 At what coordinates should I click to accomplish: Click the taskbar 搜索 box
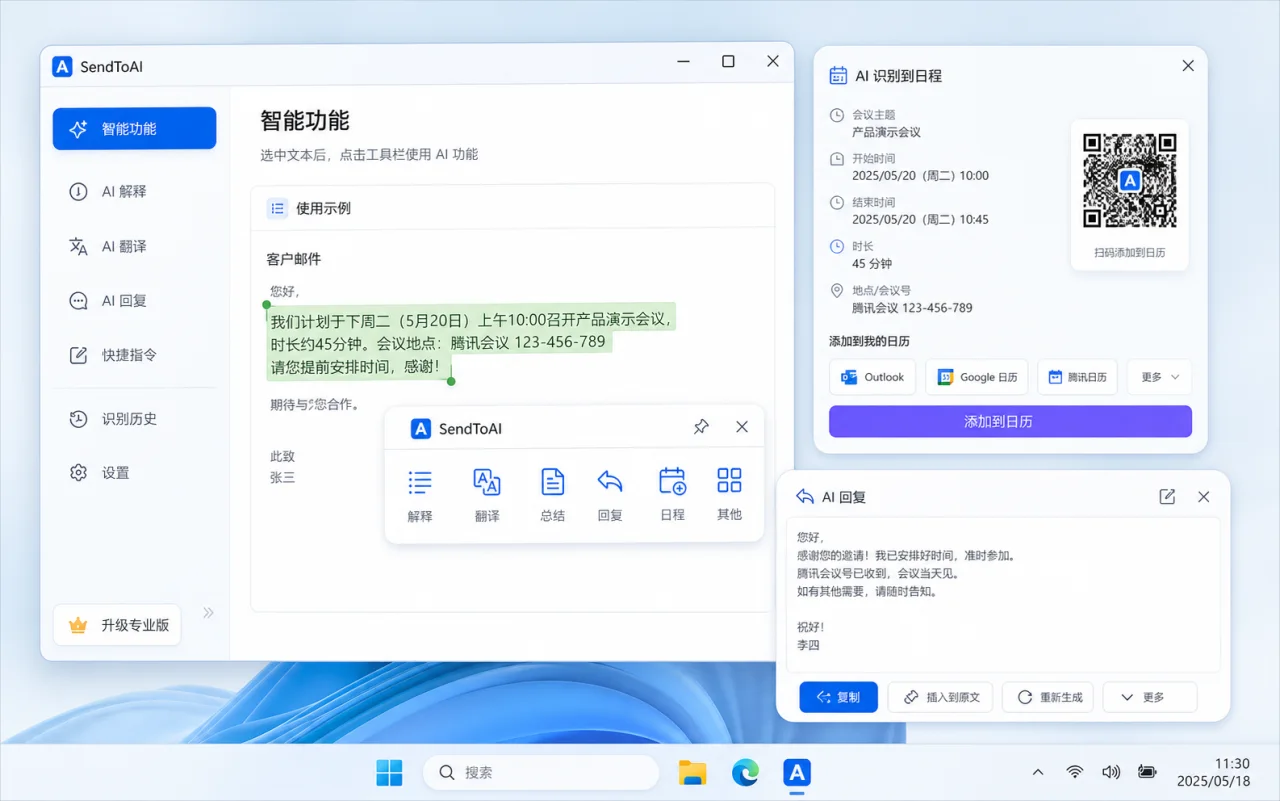(541, 773)
